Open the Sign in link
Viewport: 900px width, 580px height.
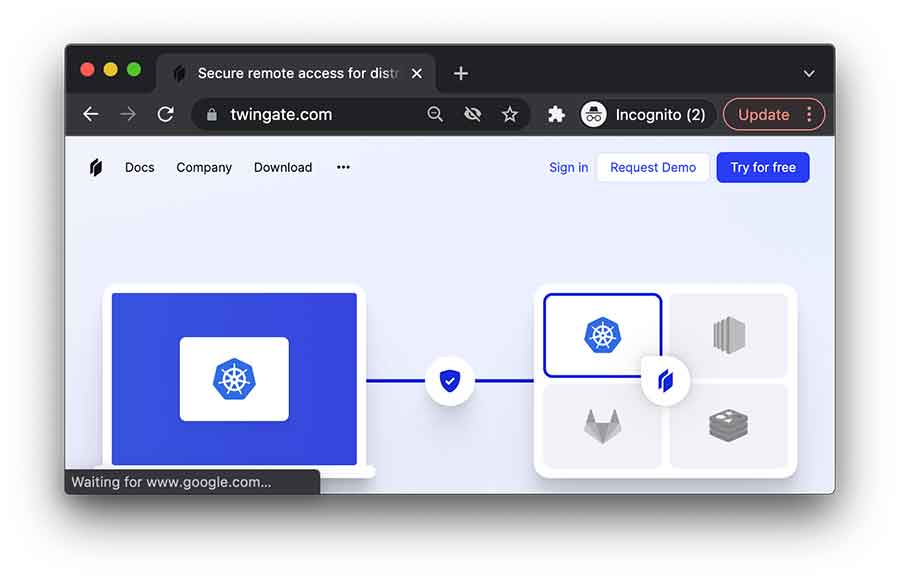568,167
